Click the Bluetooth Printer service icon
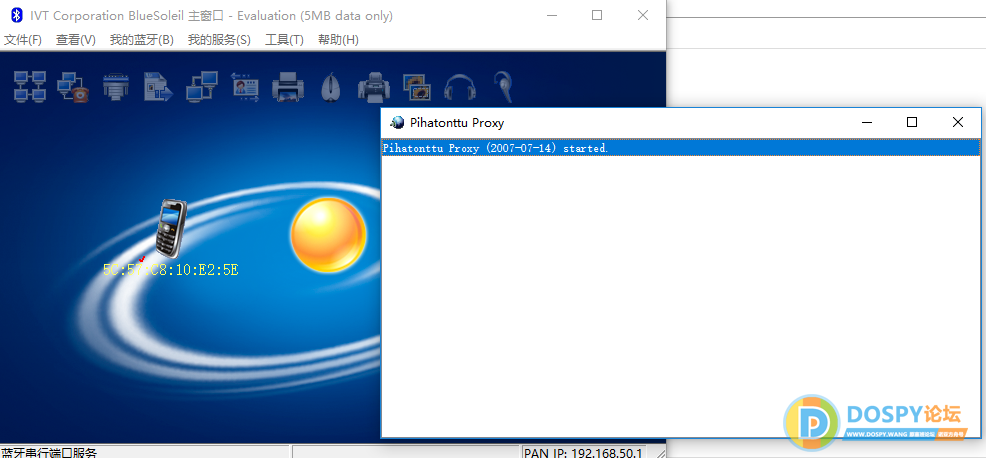Screen dimensions: 986x458 [x=288, y=86]
